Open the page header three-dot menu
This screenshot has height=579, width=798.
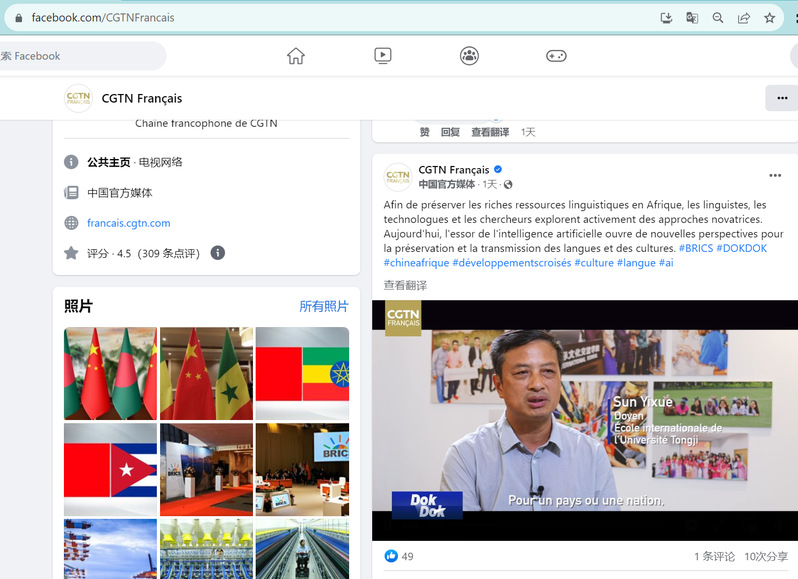(782, 98)
